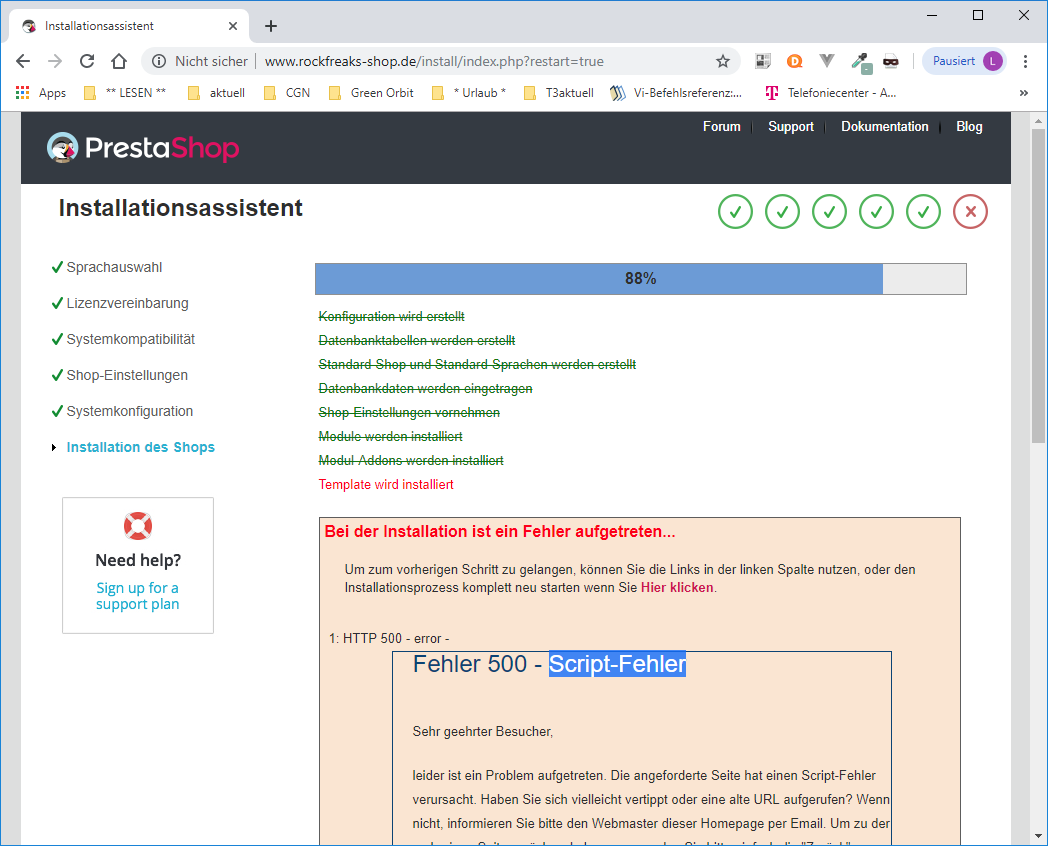Select the Installation des Shops step
This screenshot has width=1048, height=846.
tap(140, 447)
